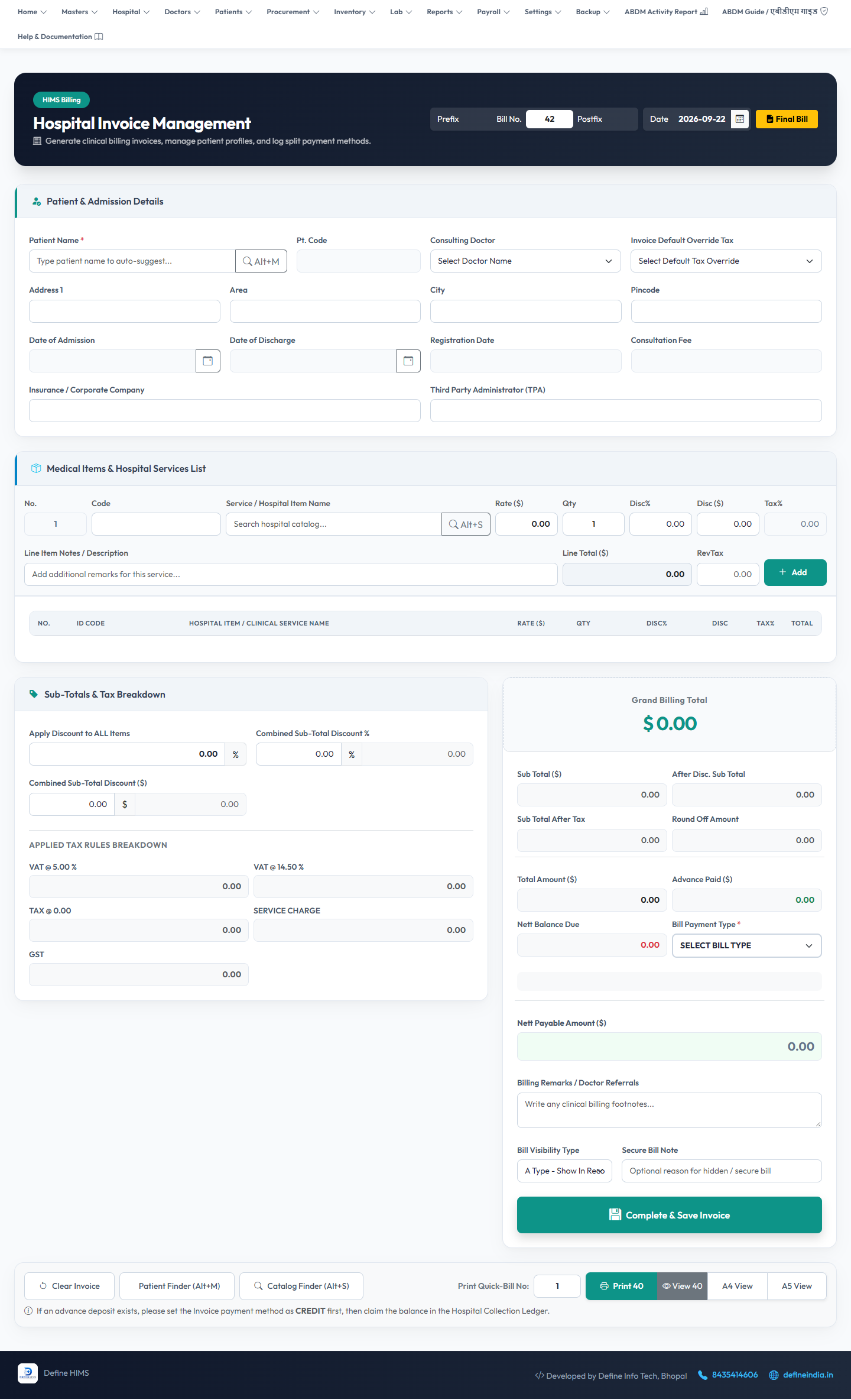The image size is (851, 1400).
Task: Visit the defineindia.in website link
Action: click(x=801, y=1375)
